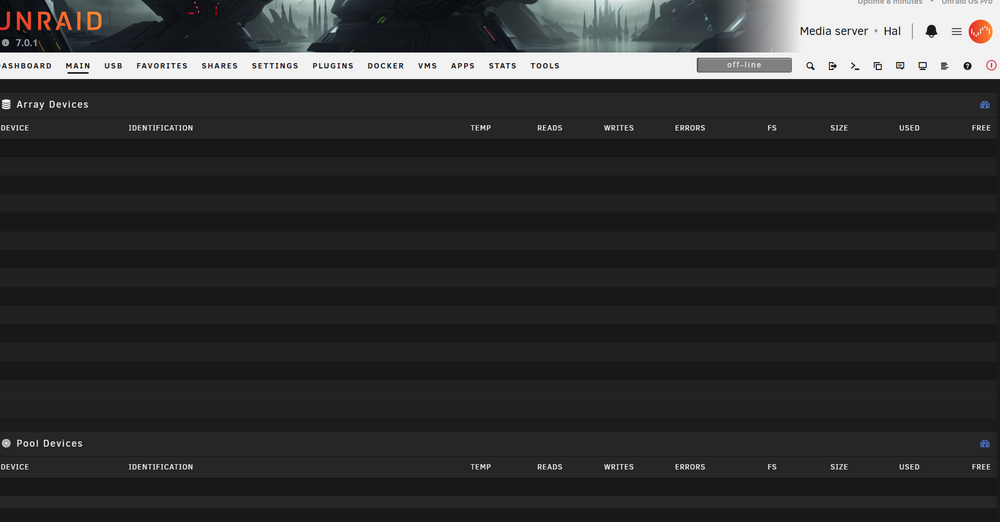
Task: Click the Array Devices database icon
Action: (x=6, y=105)
